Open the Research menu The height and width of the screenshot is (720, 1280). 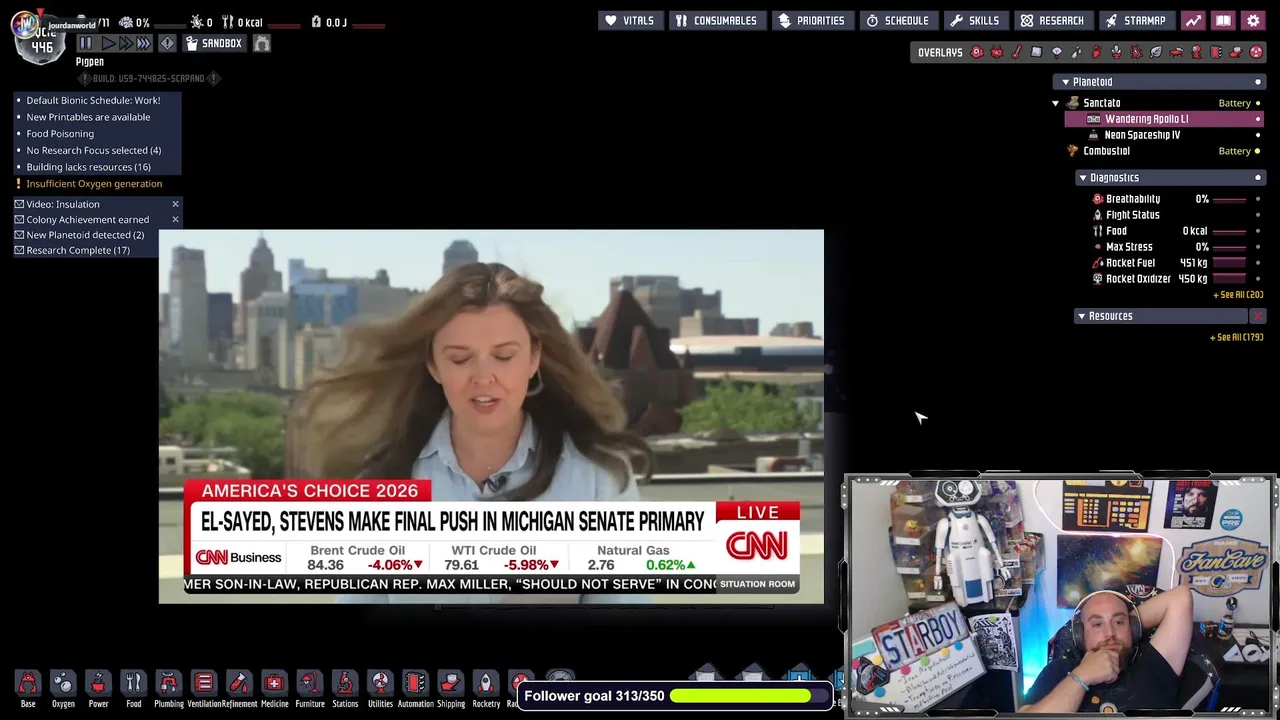(1053, 20)
